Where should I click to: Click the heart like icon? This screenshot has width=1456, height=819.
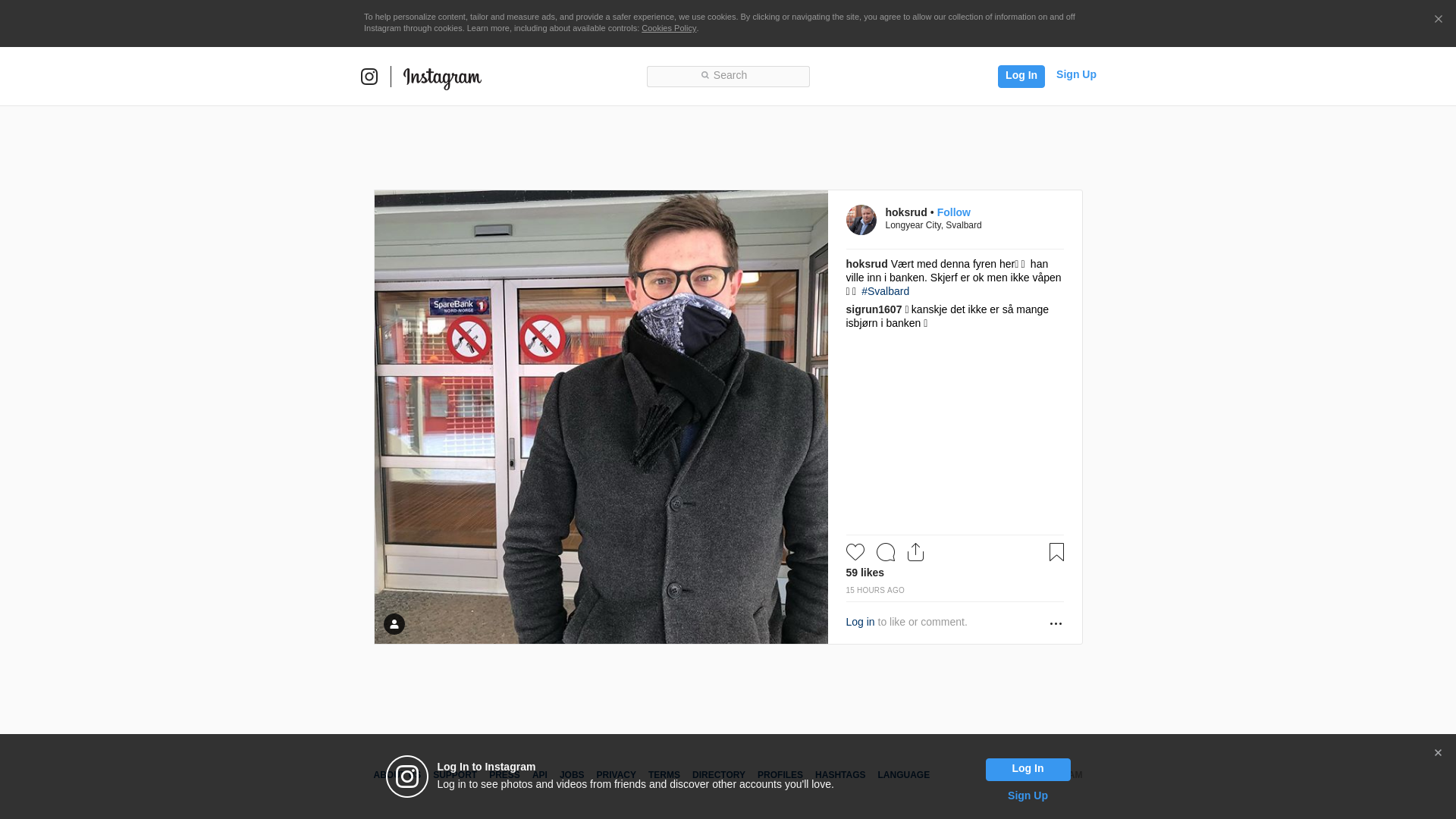[855, 552]
